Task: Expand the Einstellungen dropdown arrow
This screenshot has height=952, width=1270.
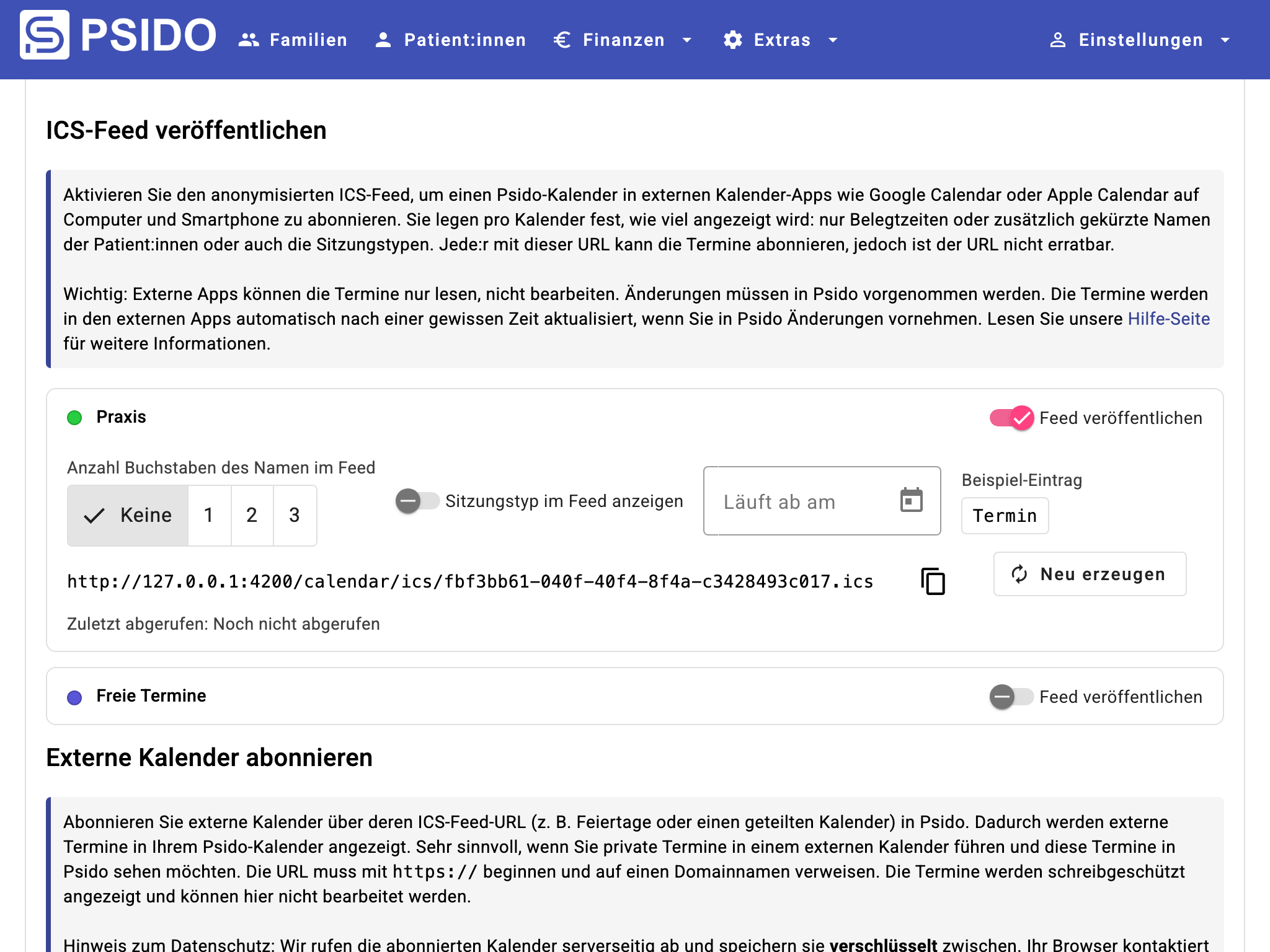Action: [1225, 40]
